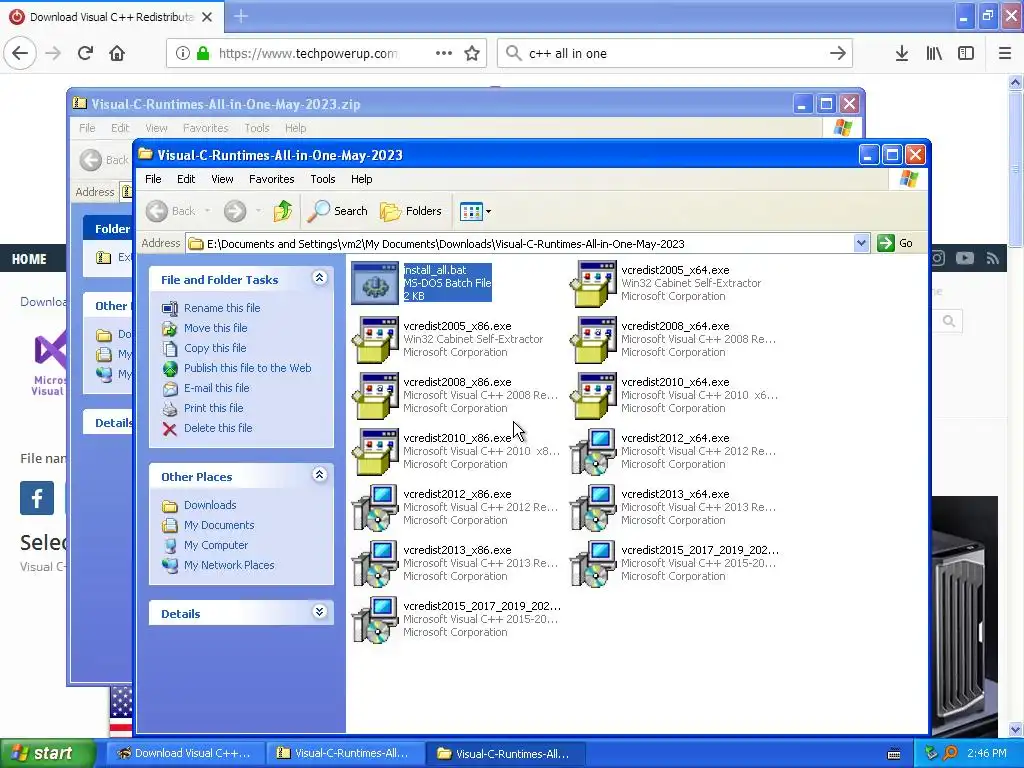Click Firefox reload page button
This screenshot has height=768, width=1024.
(x=86, y=53)
